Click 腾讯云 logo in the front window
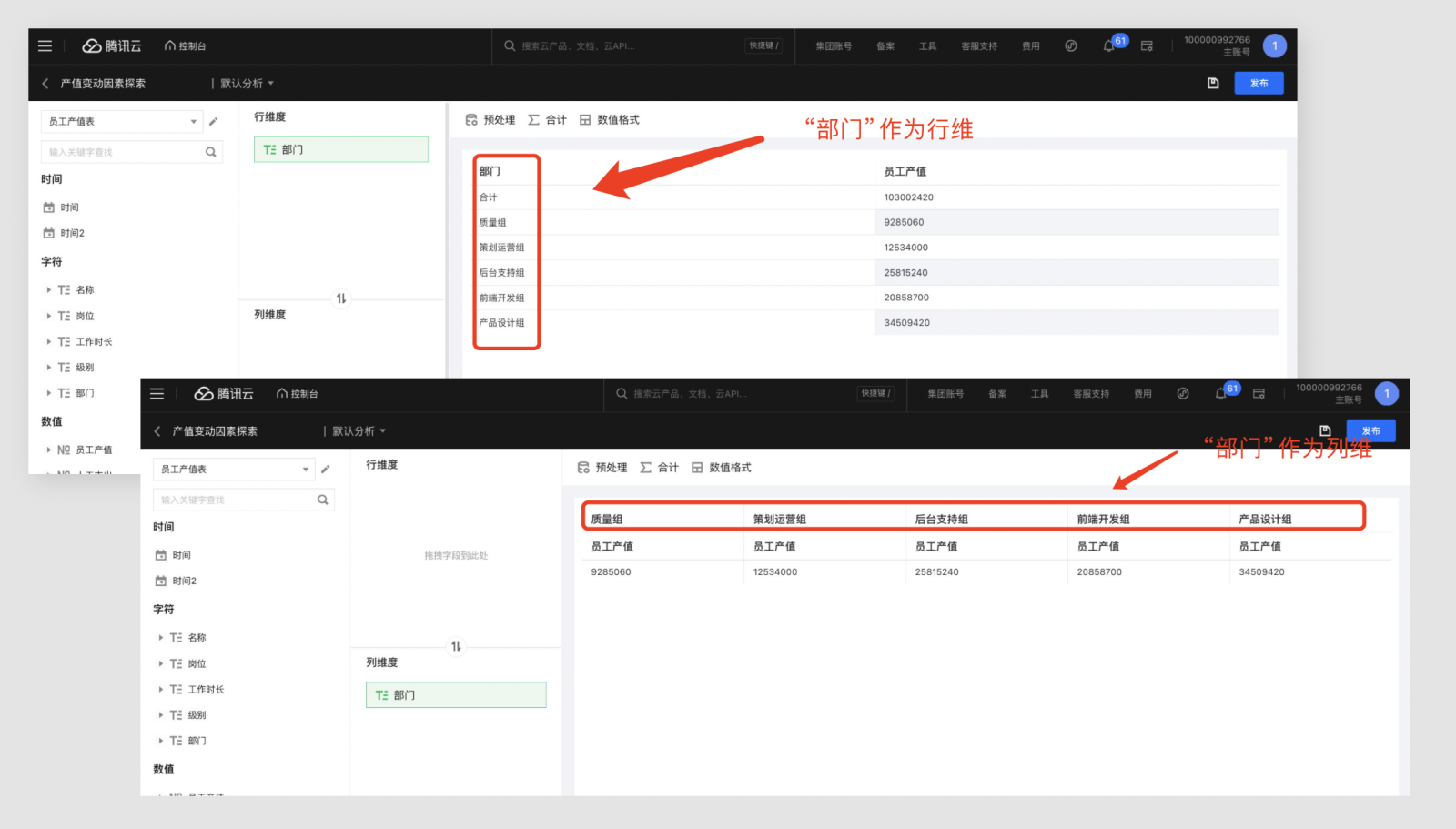 click(x=224, y=394)
